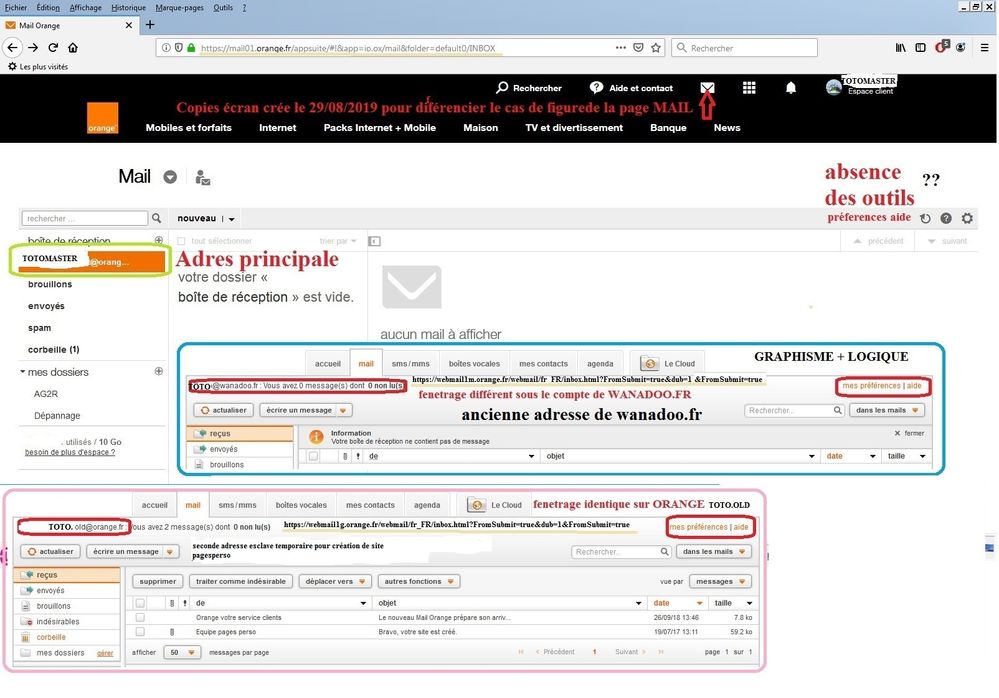Open the Espace client account avatar
Viewport: 999px width, 698px height.
pos(833,87)
